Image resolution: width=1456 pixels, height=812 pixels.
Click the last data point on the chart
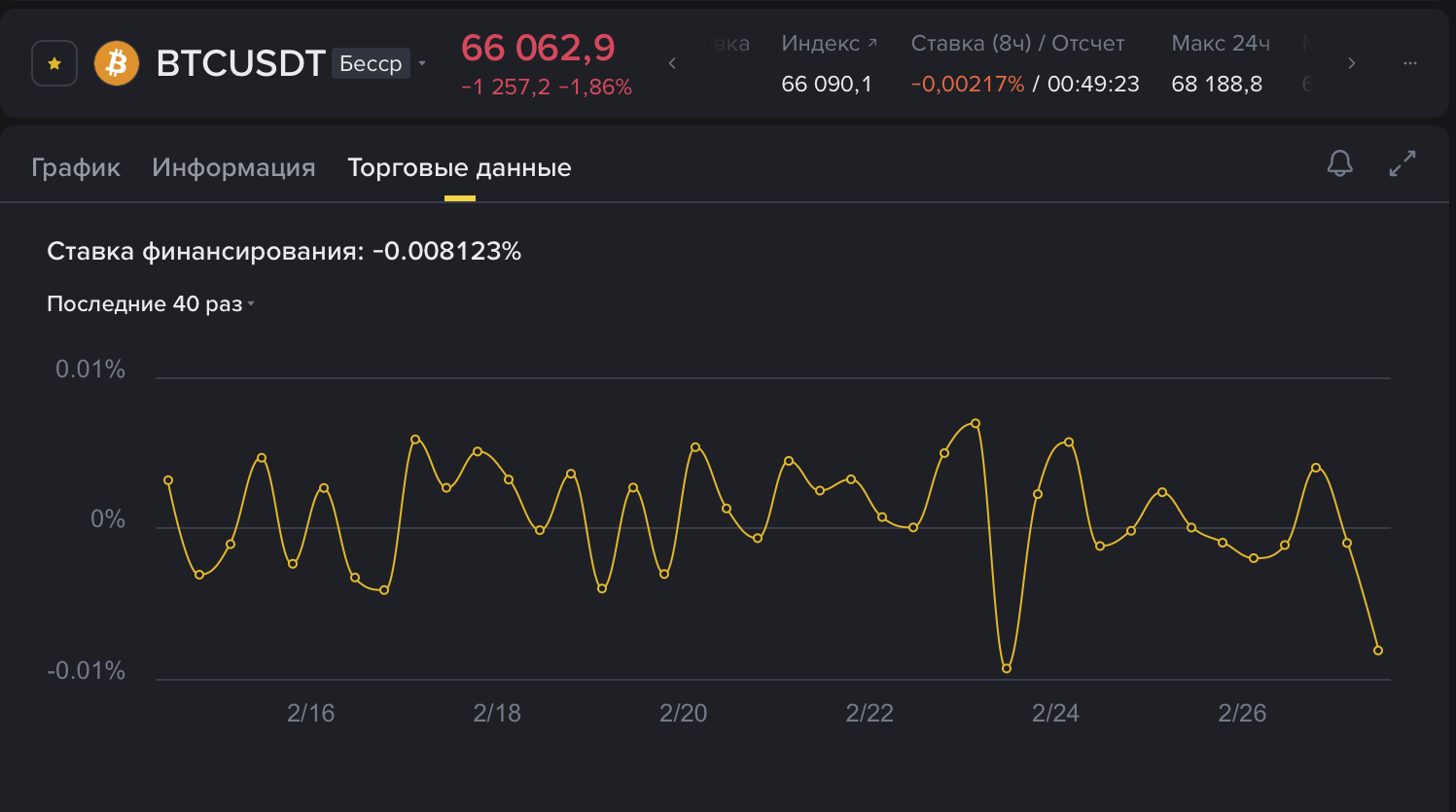coord(1378,651)
